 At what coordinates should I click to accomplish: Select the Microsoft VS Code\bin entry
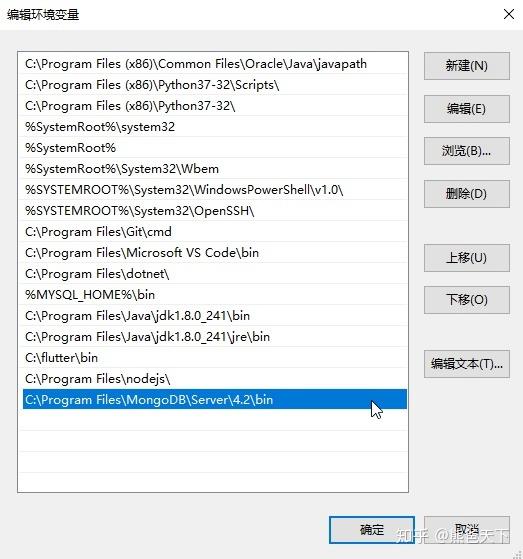coord(214,253)
